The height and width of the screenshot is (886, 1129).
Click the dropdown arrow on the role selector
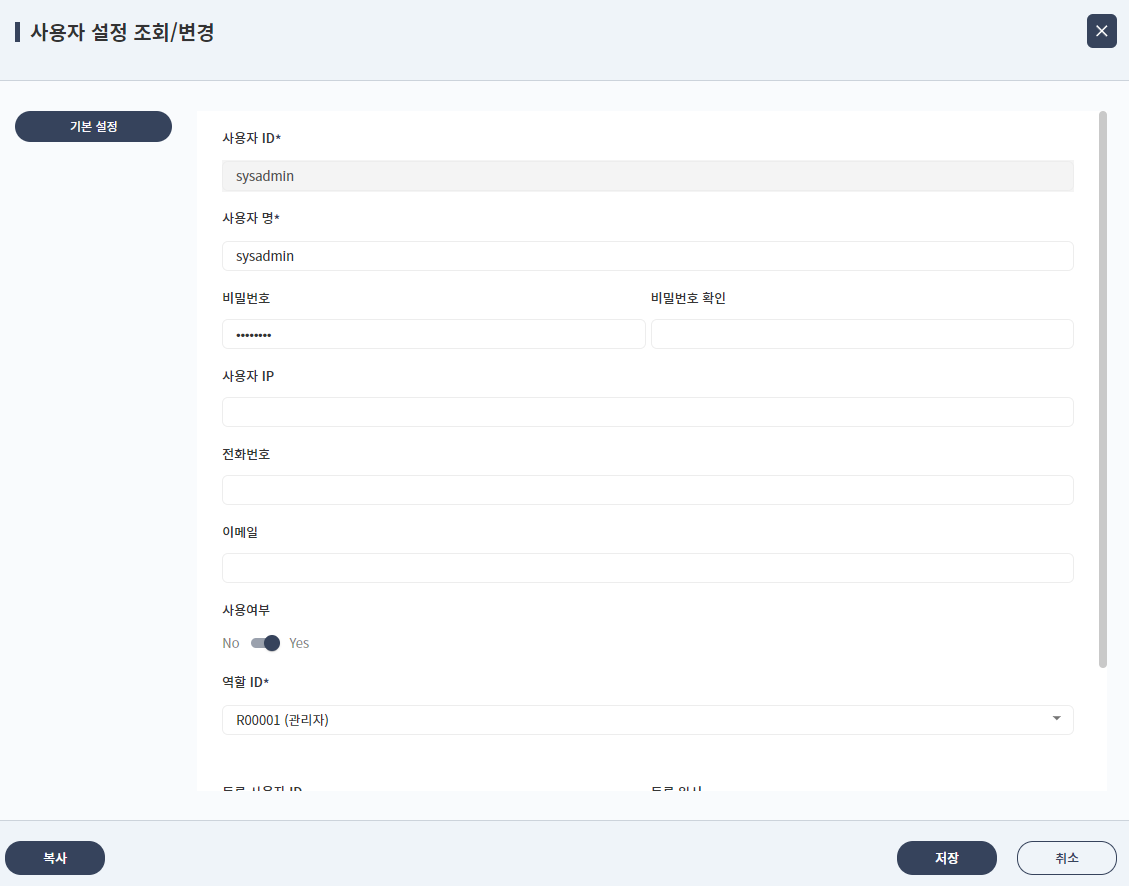[1057, 719]
